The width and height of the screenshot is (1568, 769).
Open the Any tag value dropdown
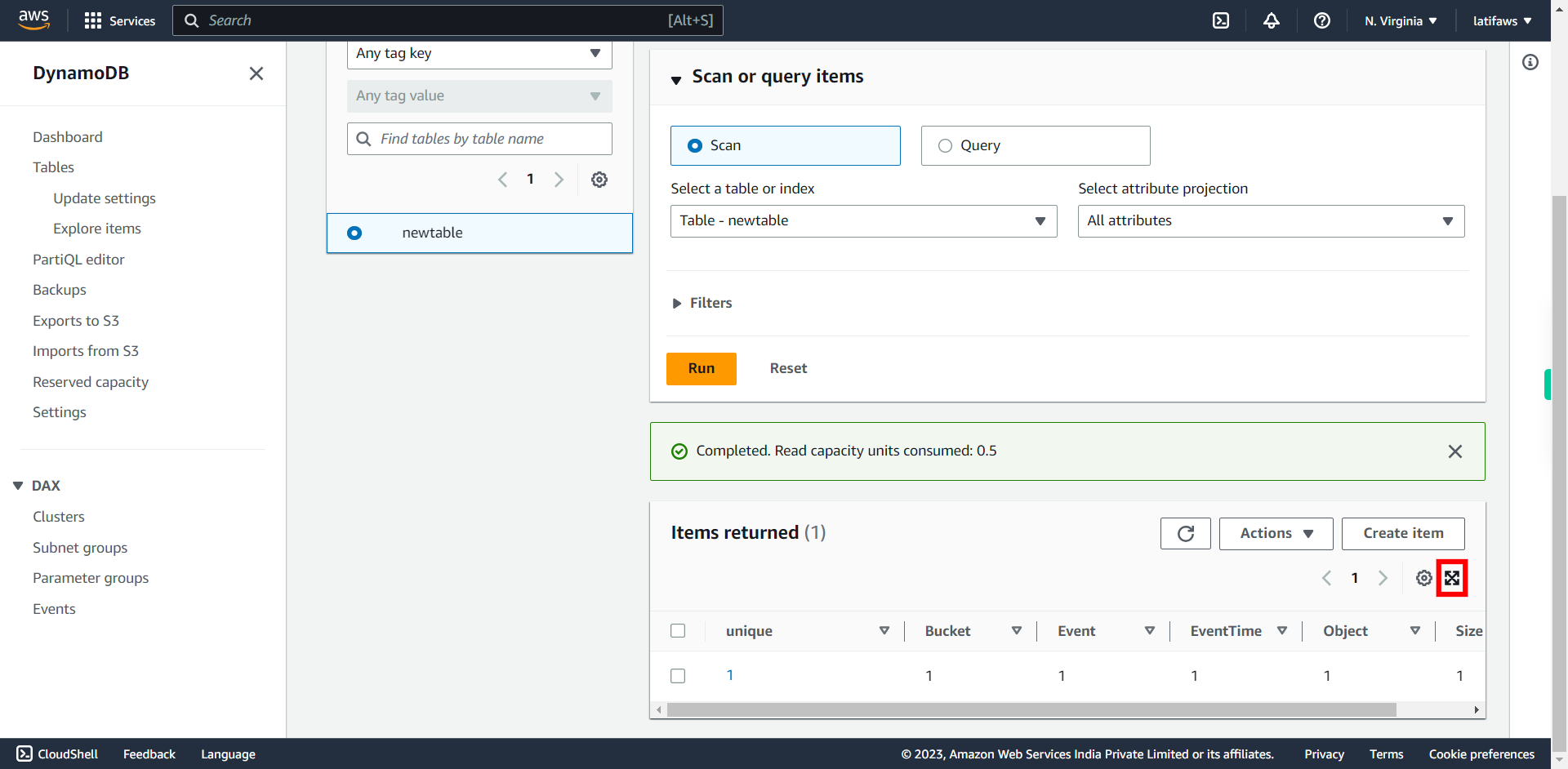[479, 96]
